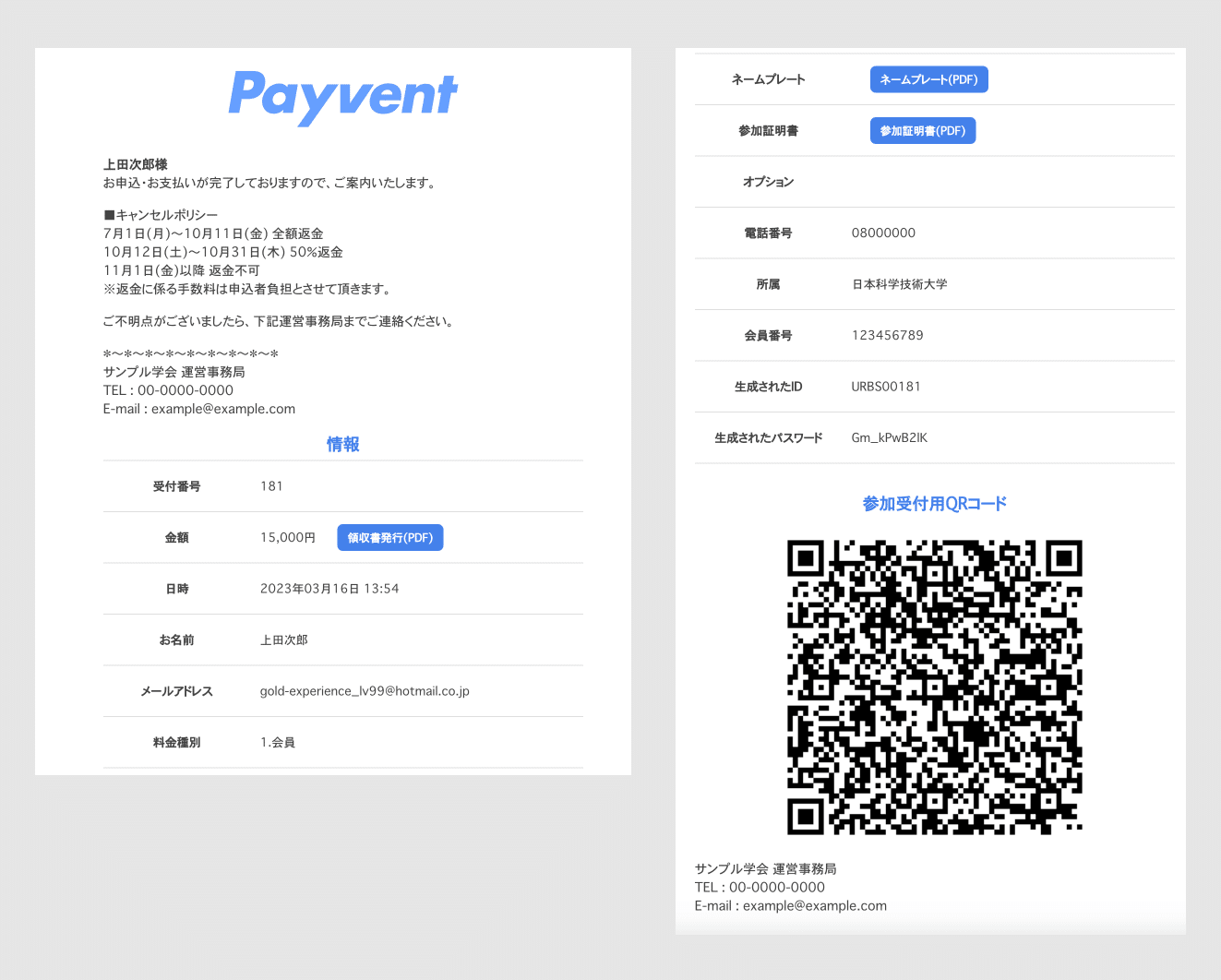The image size is (1221, 980).
Task: Click the 会員番号 label
Action: point(769,336)
